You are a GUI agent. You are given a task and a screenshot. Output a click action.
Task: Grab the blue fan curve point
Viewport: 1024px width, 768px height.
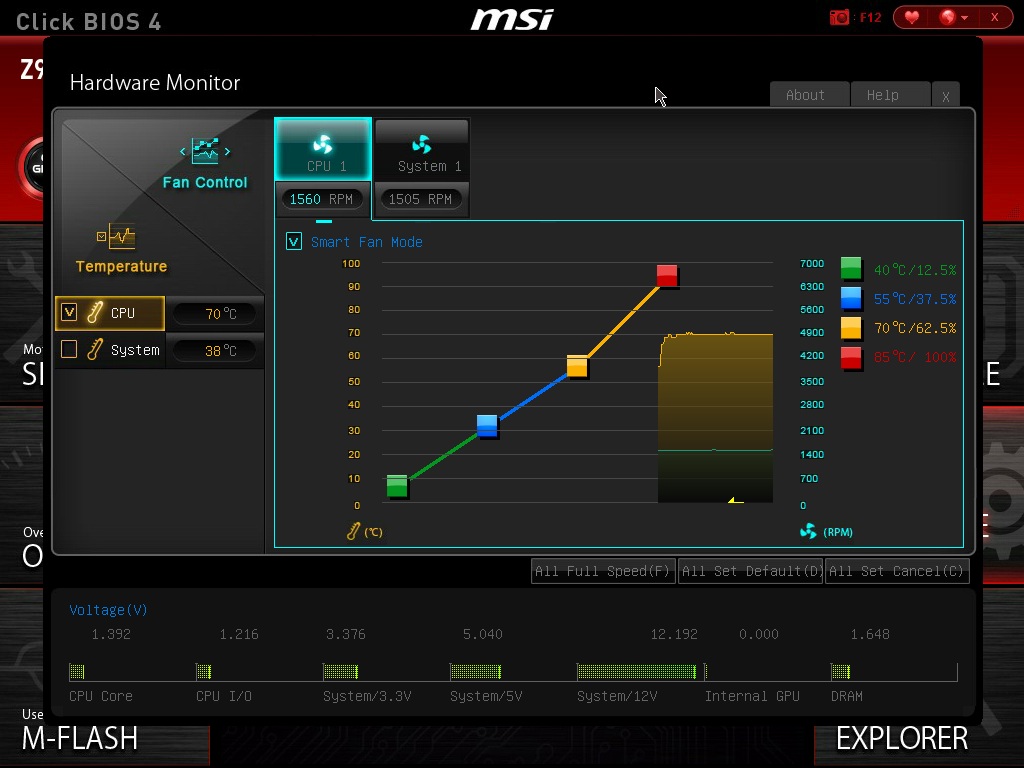click(487, 426)
